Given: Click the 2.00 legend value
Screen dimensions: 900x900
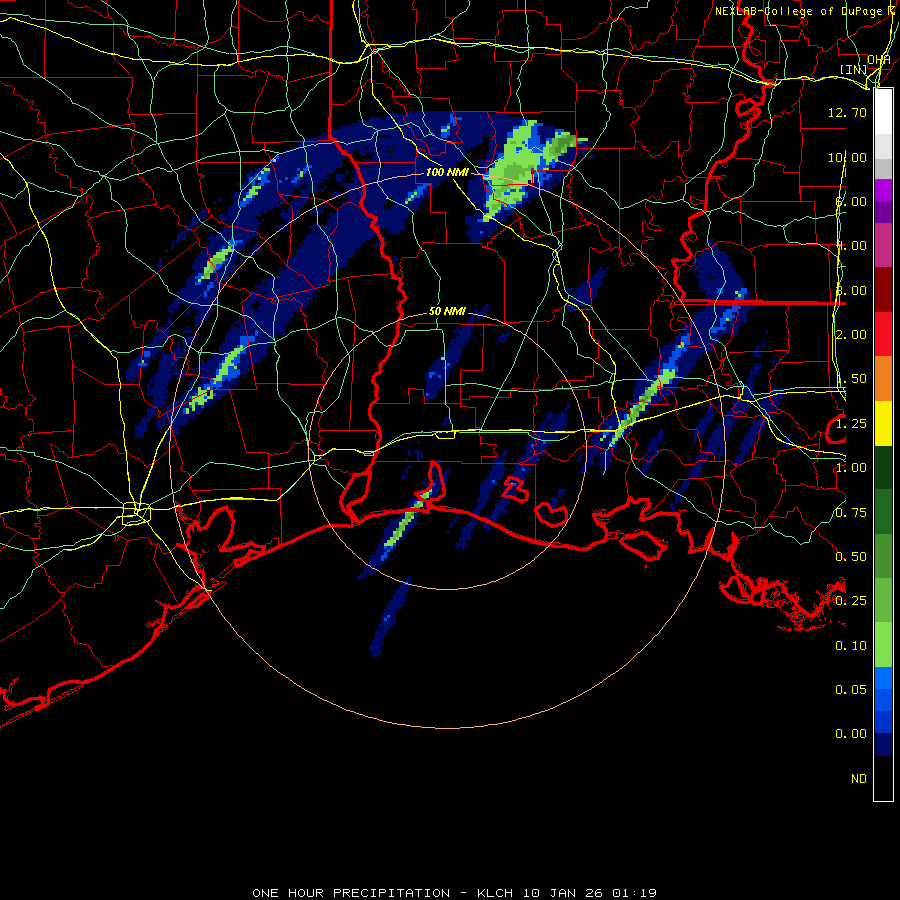Looking at the screenshot, I should click(851, 335).
